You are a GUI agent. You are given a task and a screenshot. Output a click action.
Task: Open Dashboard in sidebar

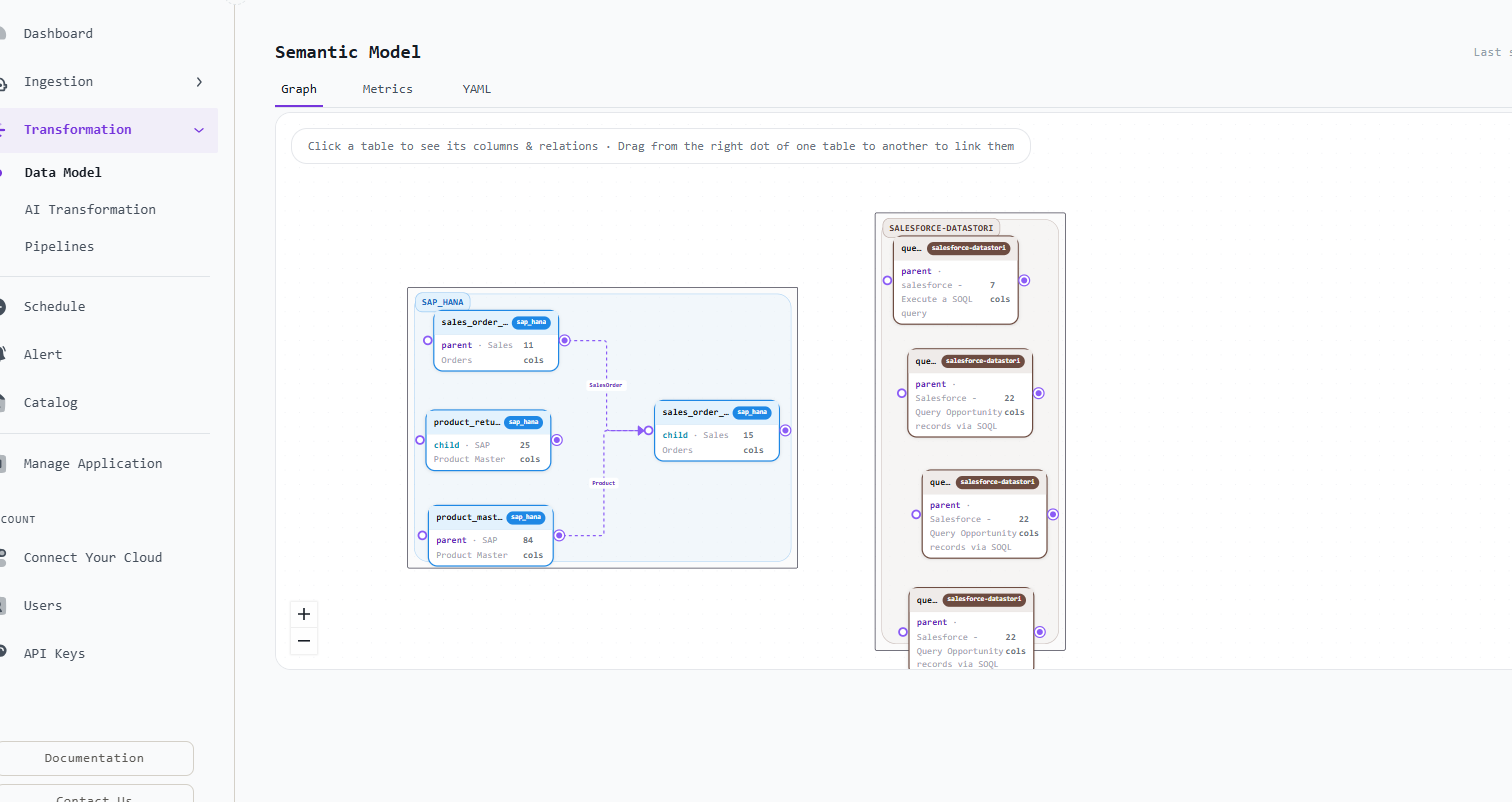58,34
